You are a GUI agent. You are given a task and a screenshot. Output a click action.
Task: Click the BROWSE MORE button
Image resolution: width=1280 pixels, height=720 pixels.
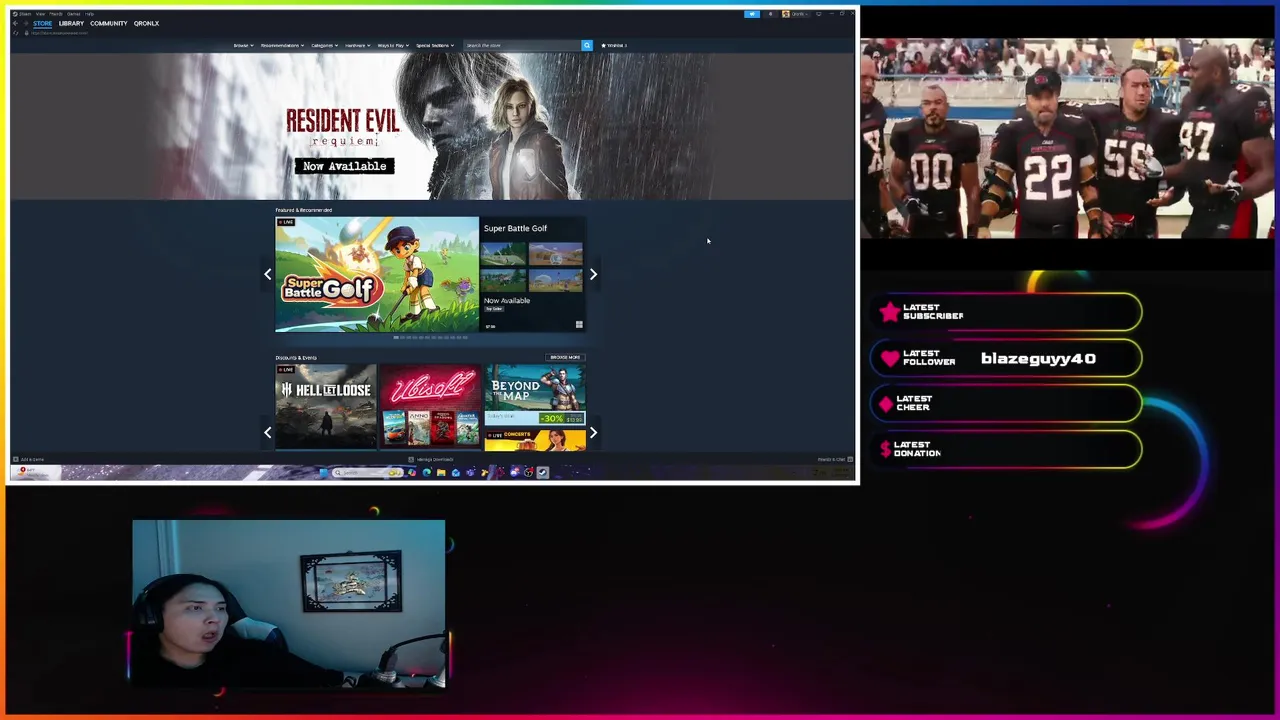pyautogui.click(x=565, y=357)
